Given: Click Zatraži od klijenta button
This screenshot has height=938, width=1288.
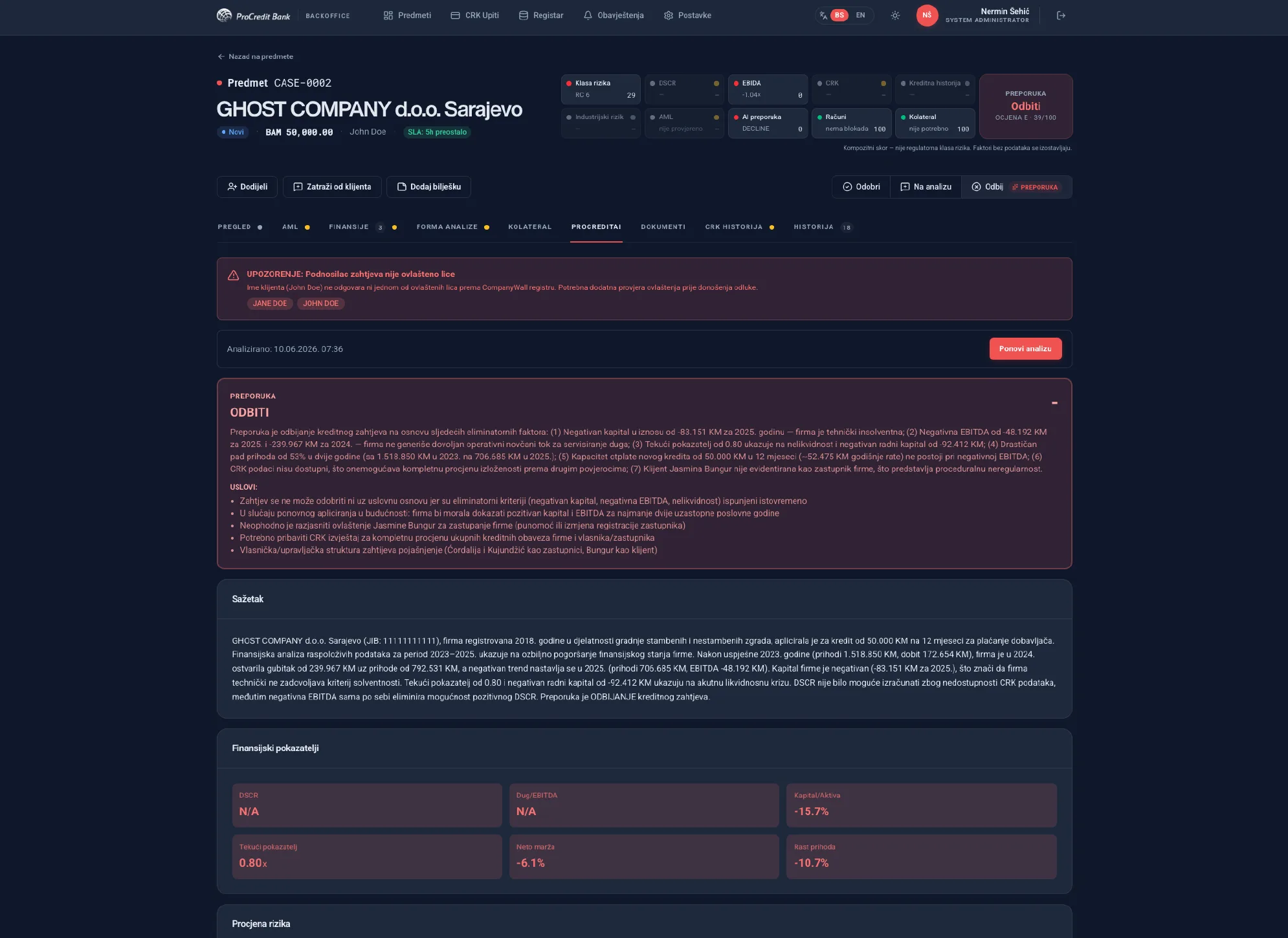Looking at the screenshot, I should pyautogui.click(x=332, y=187).
